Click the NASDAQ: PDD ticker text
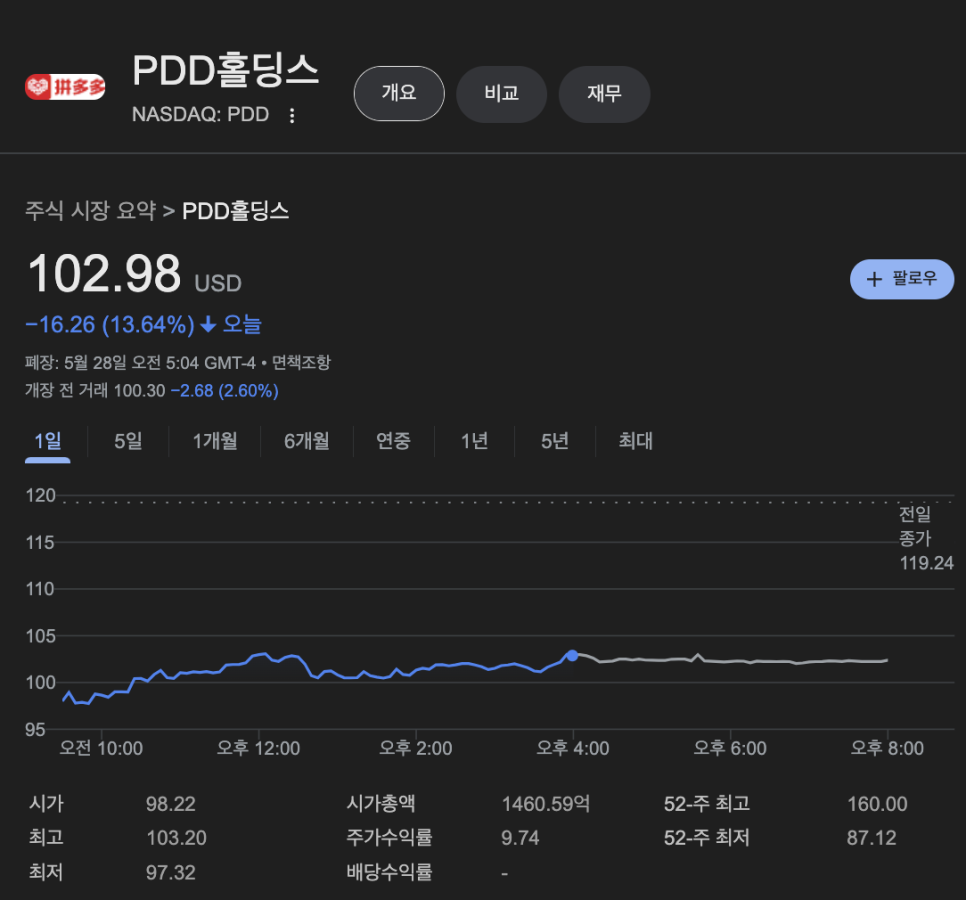 (x=200, y=115)
